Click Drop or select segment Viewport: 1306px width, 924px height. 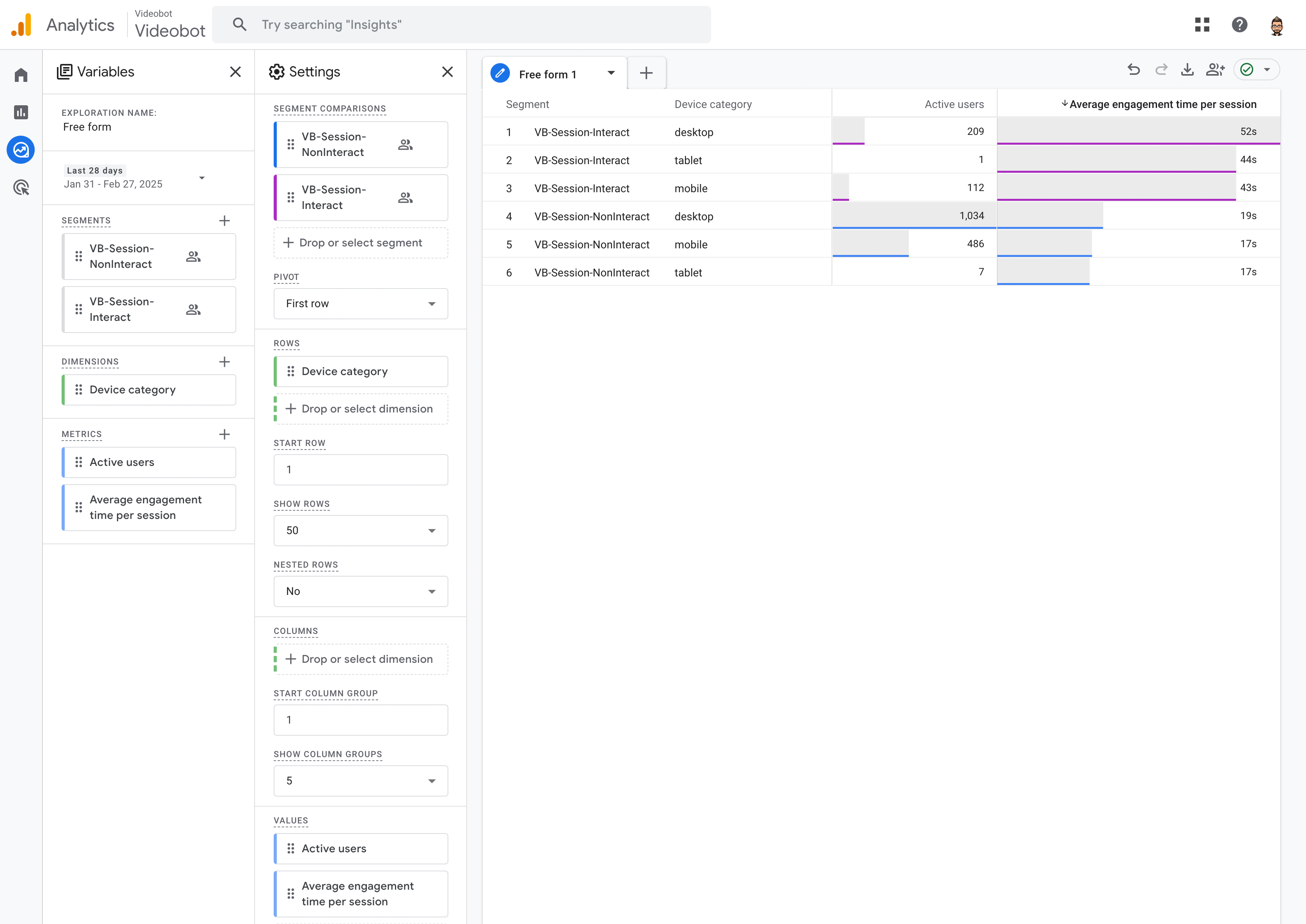click(x=361, y=243)
